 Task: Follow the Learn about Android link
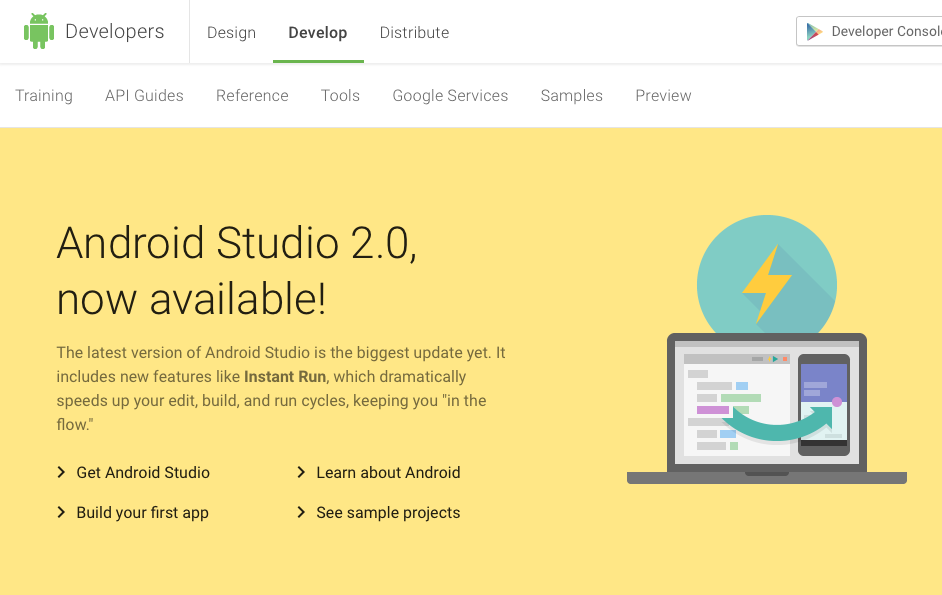[388, 472]
